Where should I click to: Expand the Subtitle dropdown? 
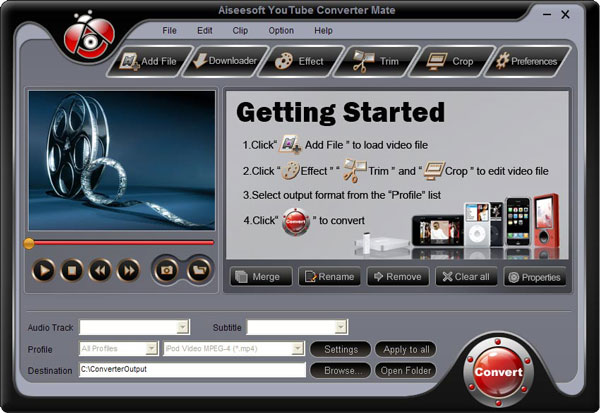pyautogui.click(x=341, y=327)
